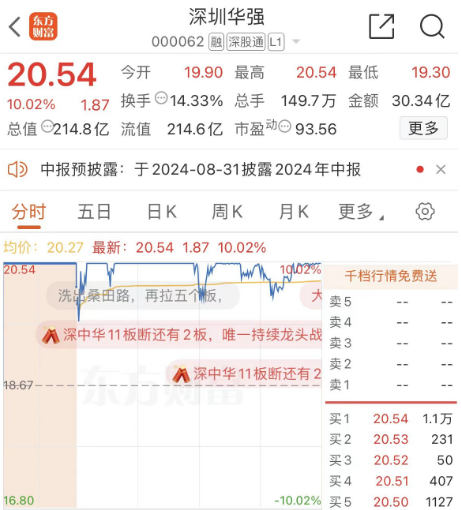This screenshot has height=510, width=461.
Task: Open the 东方财富 logo icon
Action: coord(43,26)
